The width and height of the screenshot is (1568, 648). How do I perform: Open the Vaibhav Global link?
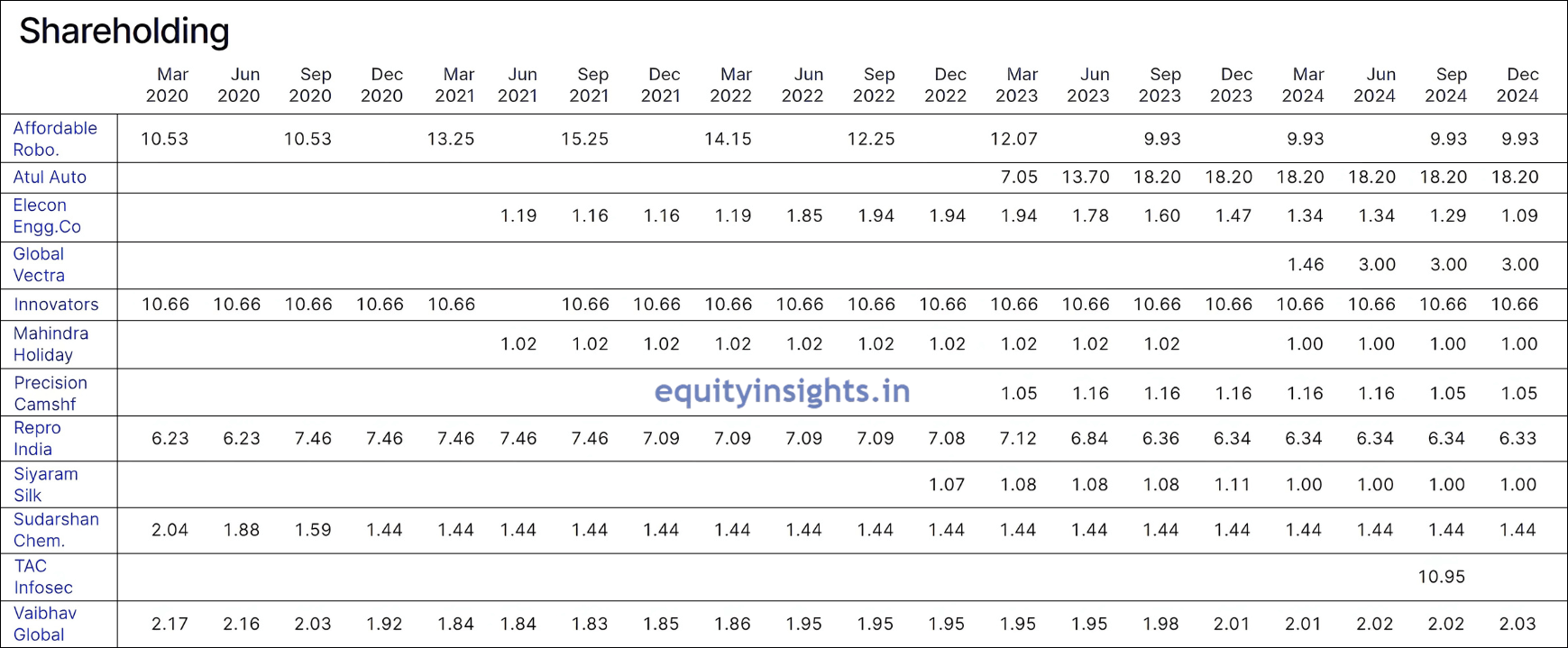click(44, 624)
